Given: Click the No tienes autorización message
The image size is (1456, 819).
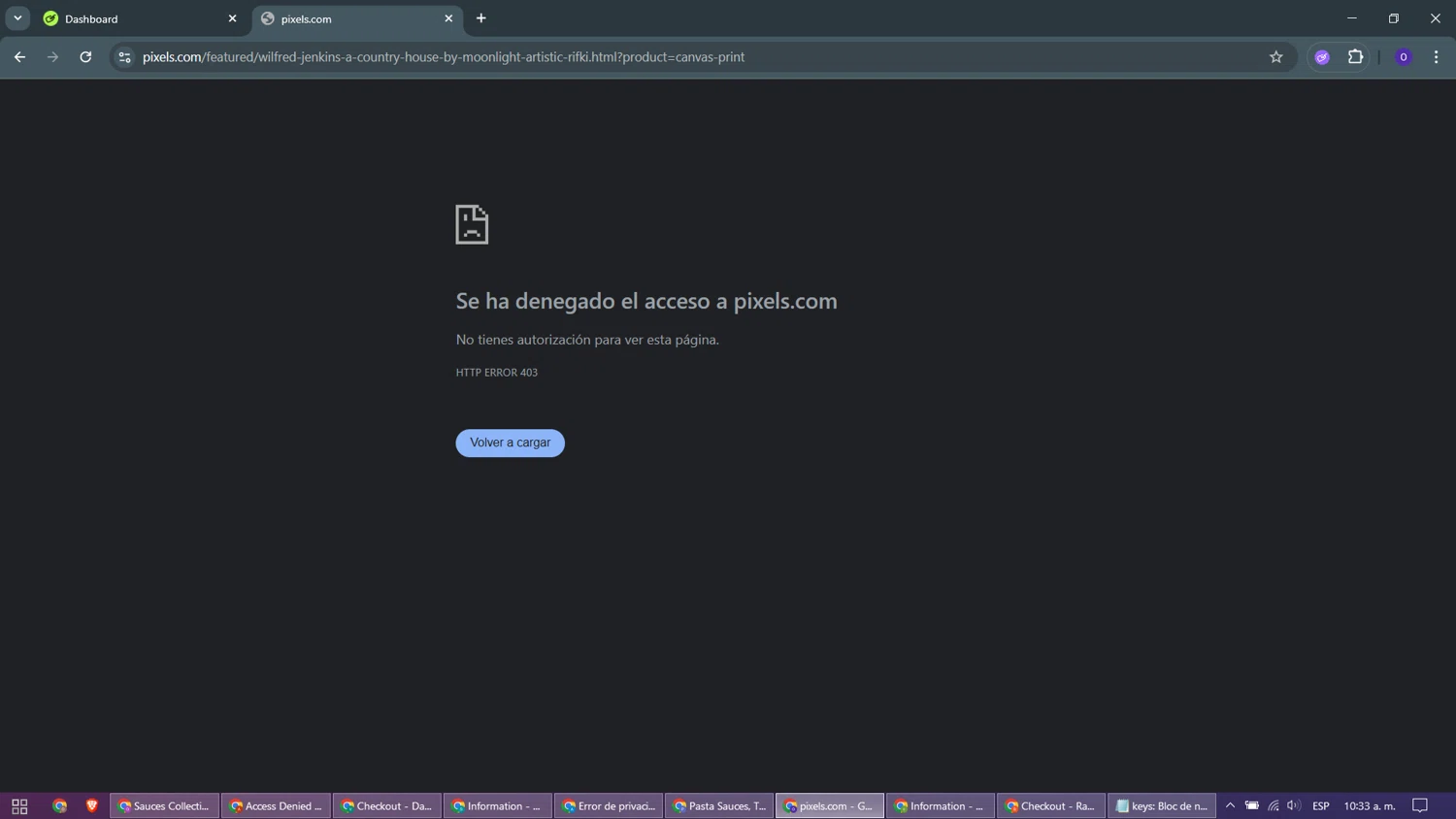Looking at the screenshot, I should [x=587, y=340].
